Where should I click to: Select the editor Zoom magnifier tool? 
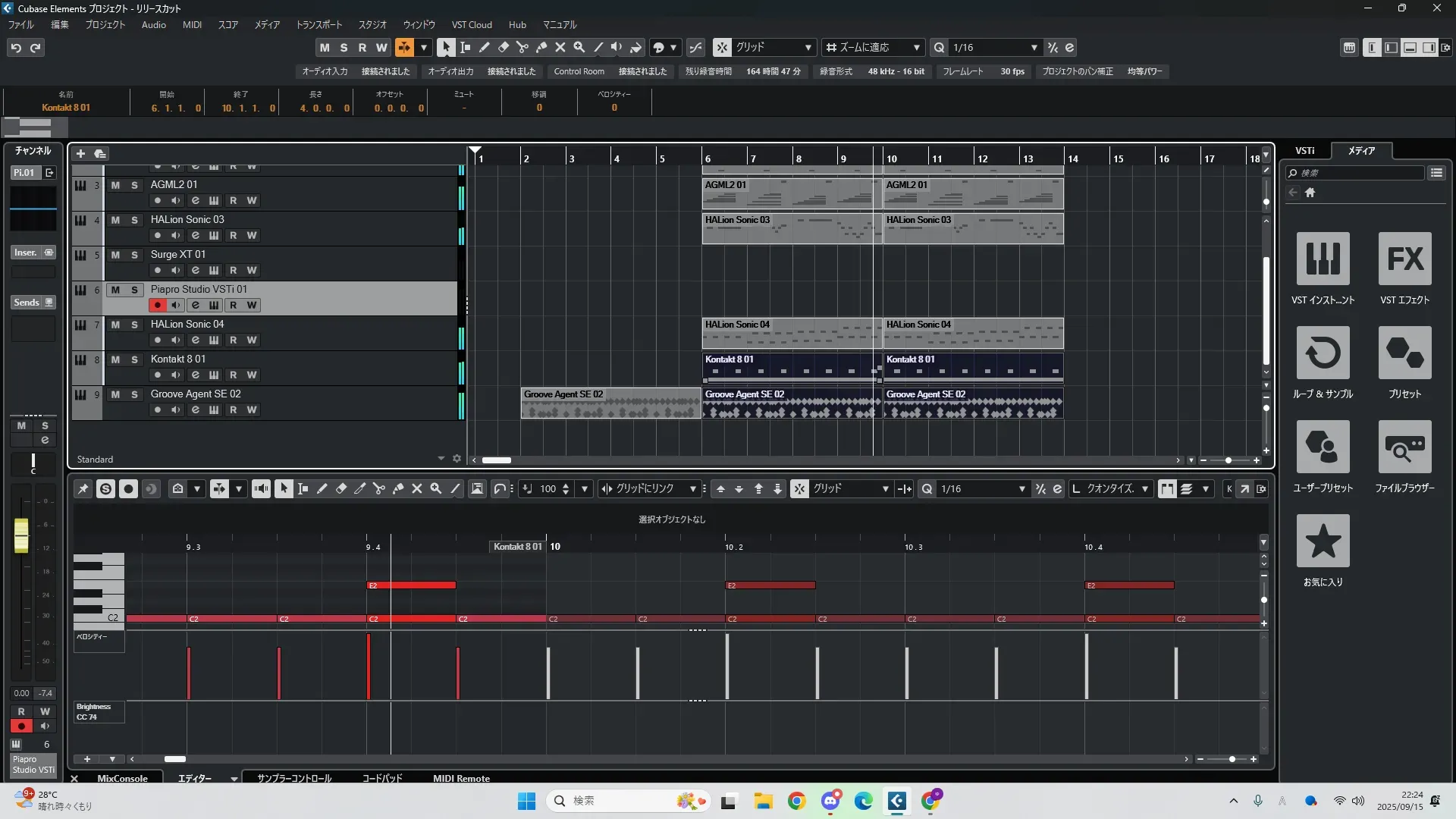click(435, 489)
